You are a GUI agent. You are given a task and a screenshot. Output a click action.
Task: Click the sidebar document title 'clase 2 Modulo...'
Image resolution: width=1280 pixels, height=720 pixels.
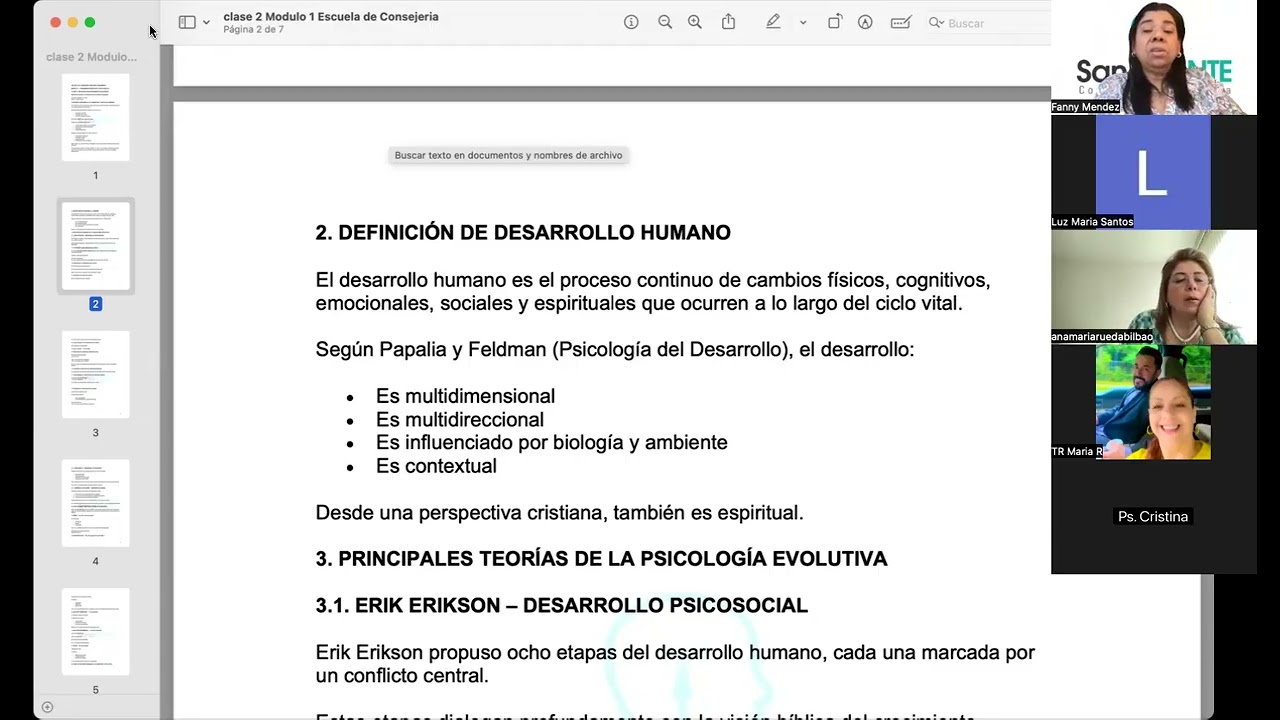[91, 57]
